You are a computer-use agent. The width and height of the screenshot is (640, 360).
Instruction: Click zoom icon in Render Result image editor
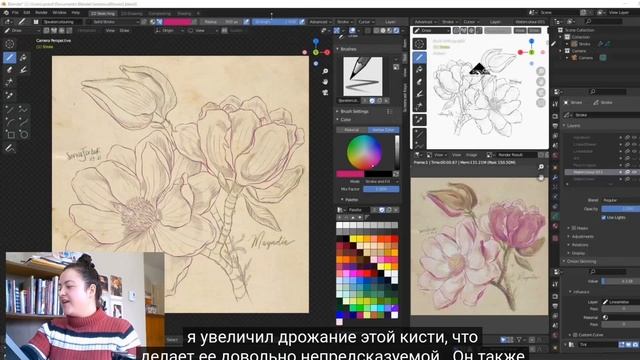[541, 167]
